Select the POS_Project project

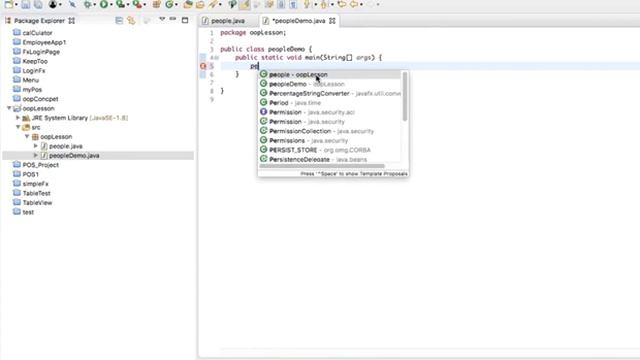36,164
